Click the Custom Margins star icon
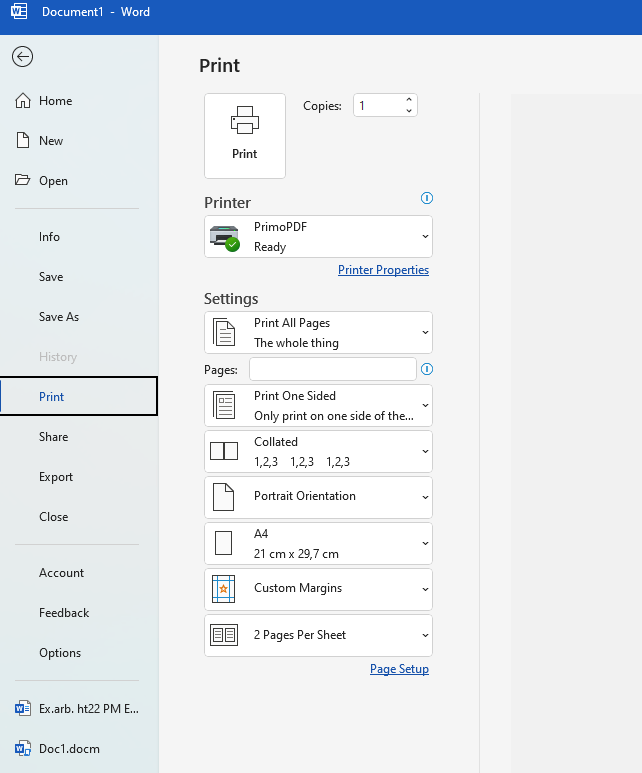The image size is (642, 773). click(x=223, y=589)
